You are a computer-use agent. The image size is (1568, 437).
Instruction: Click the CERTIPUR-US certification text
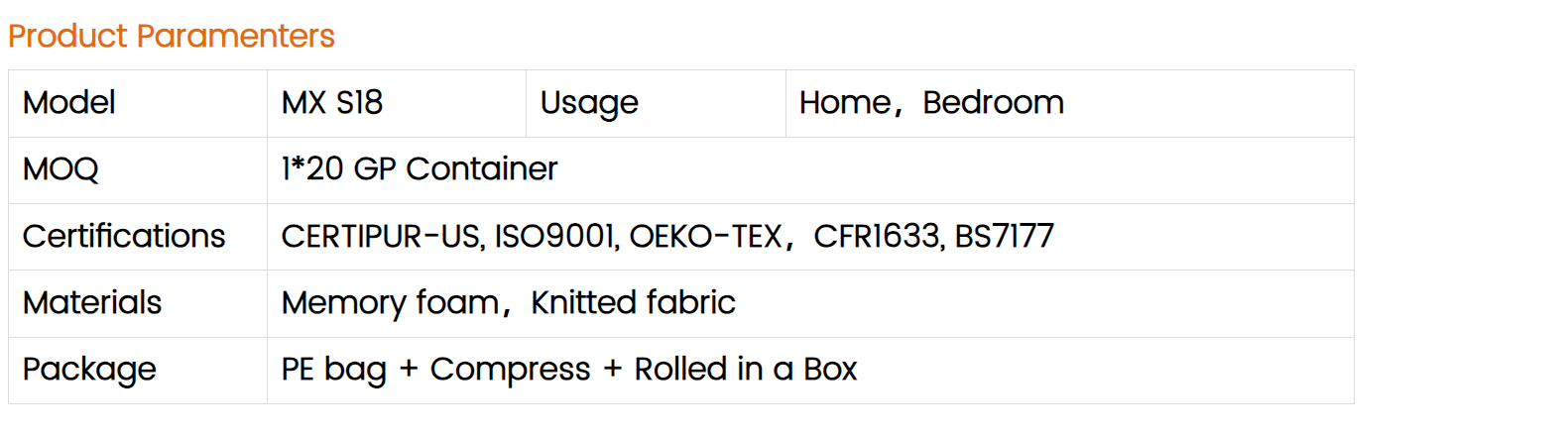[383, 236]
